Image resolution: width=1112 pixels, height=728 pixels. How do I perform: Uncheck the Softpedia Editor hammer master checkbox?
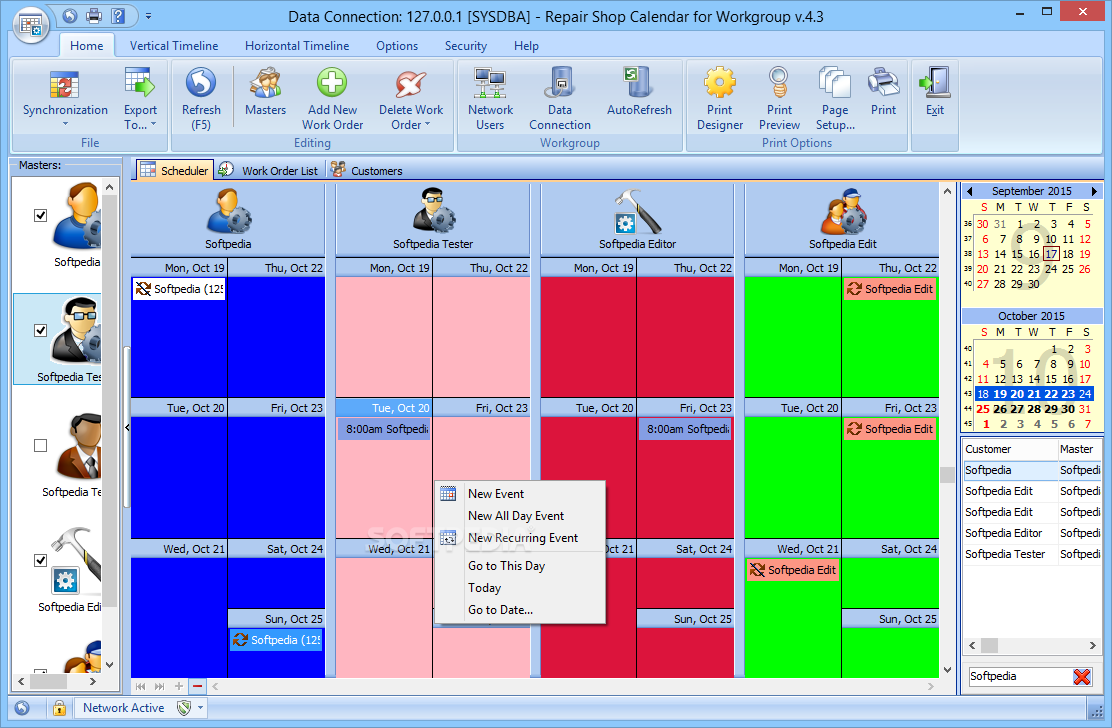click(40, 560)
